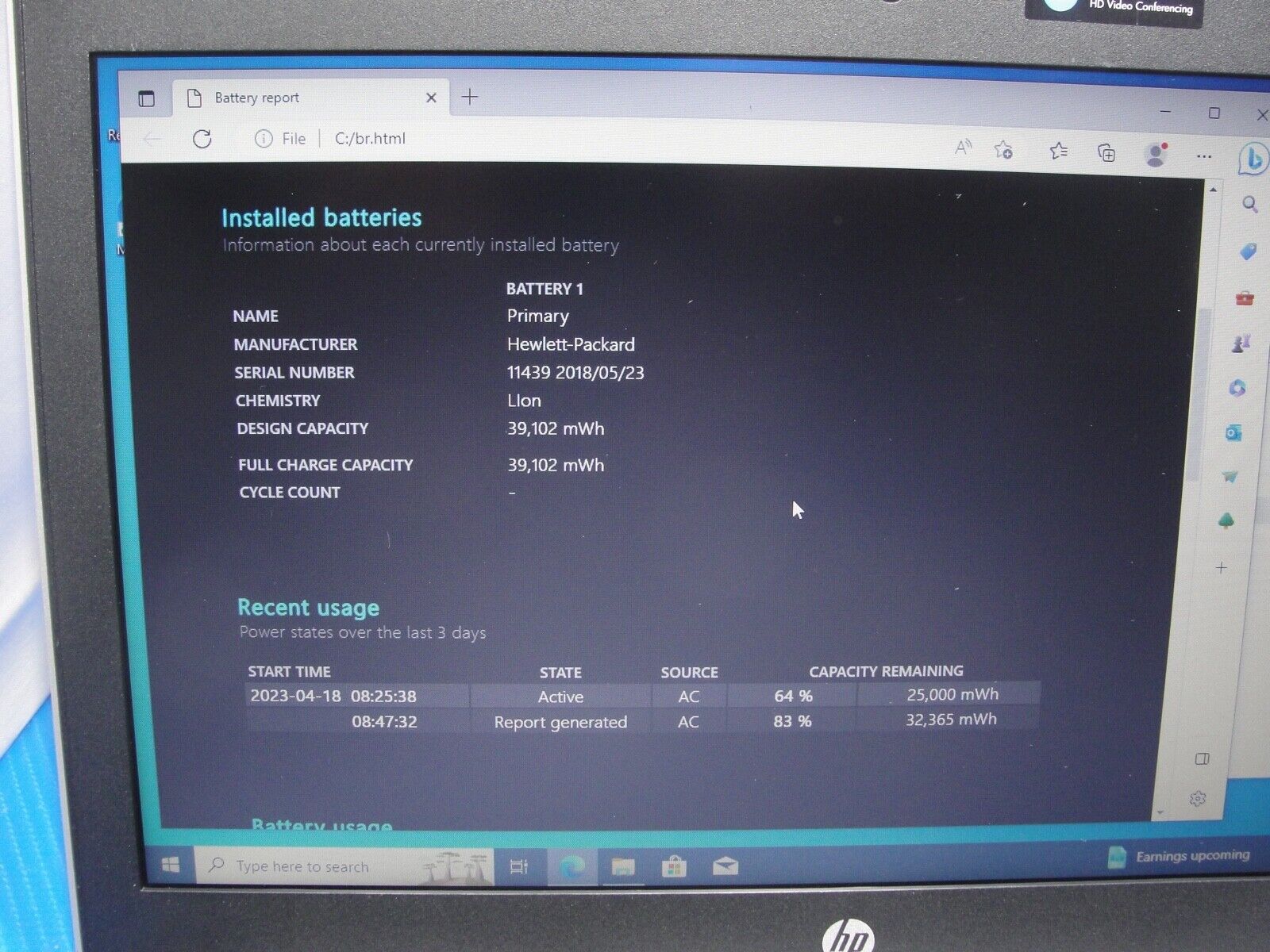Image resolution: width=1270 pixels, height=952 pixels.
Task: Open the Bing chat sidebar button
Action: (1252, 159)
